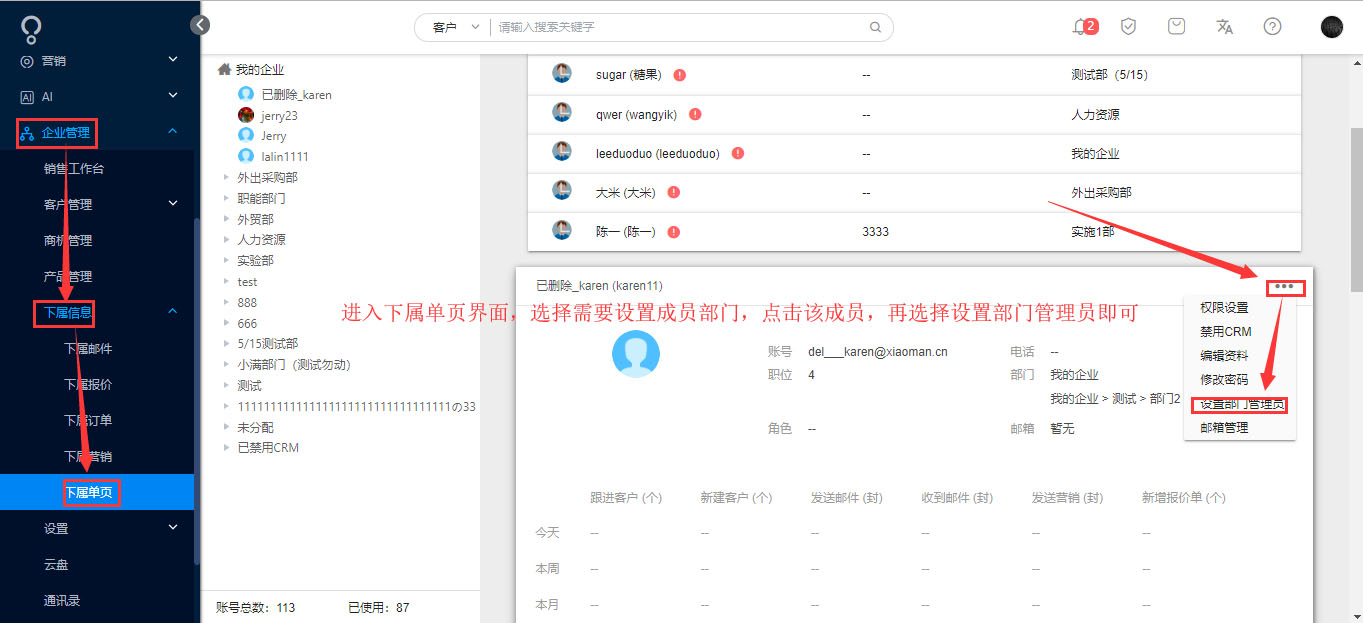Collapse the 企业管理 menu section
Image resolution: width=1363 pixels, height=623 pixels.
pyautogui.click(x=171, y=131)
